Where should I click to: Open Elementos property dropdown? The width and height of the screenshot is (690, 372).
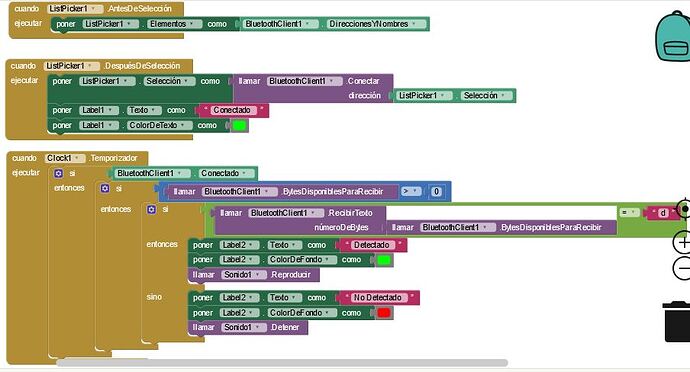[174, 24]
